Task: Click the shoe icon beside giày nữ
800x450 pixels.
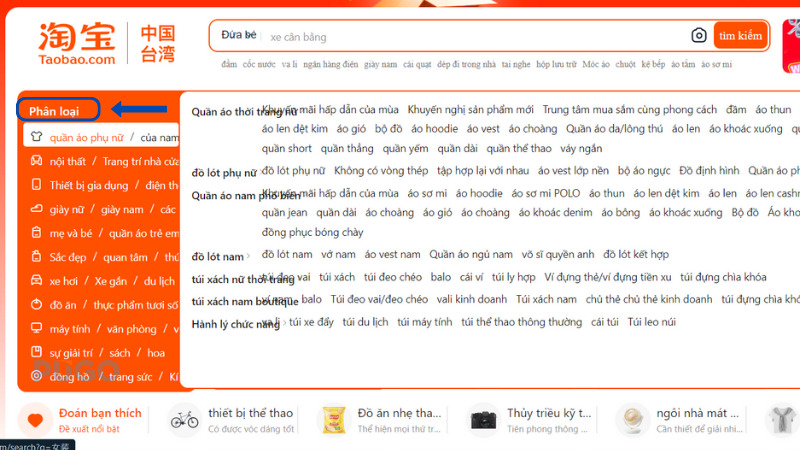Action: [36, 210]
